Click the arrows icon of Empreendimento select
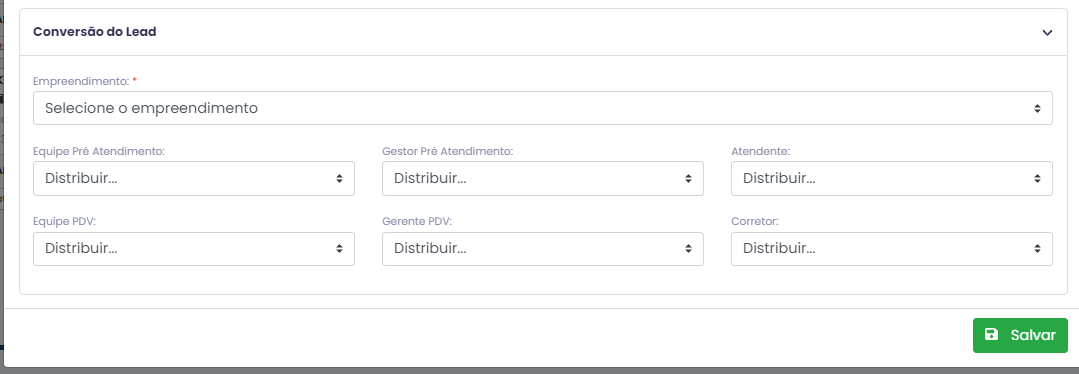The height and width of the screenshot is (374, 1079). tap(1037, 108)
